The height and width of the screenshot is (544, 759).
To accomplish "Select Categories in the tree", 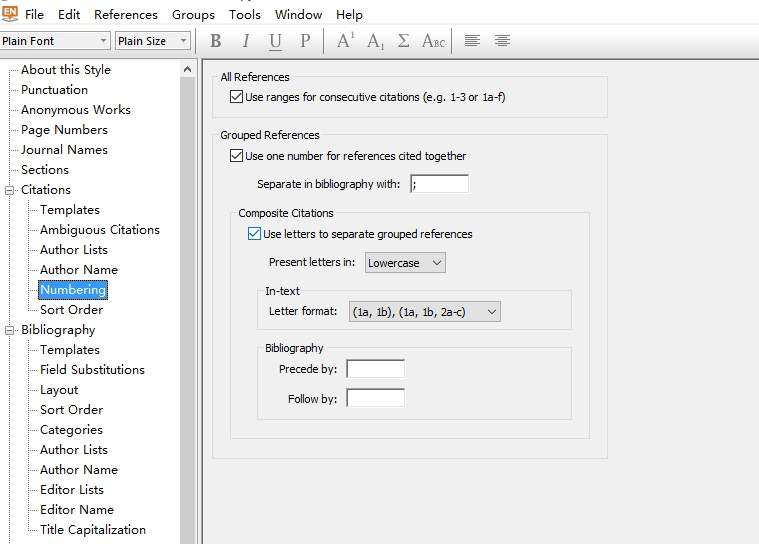I will [71, 430].
